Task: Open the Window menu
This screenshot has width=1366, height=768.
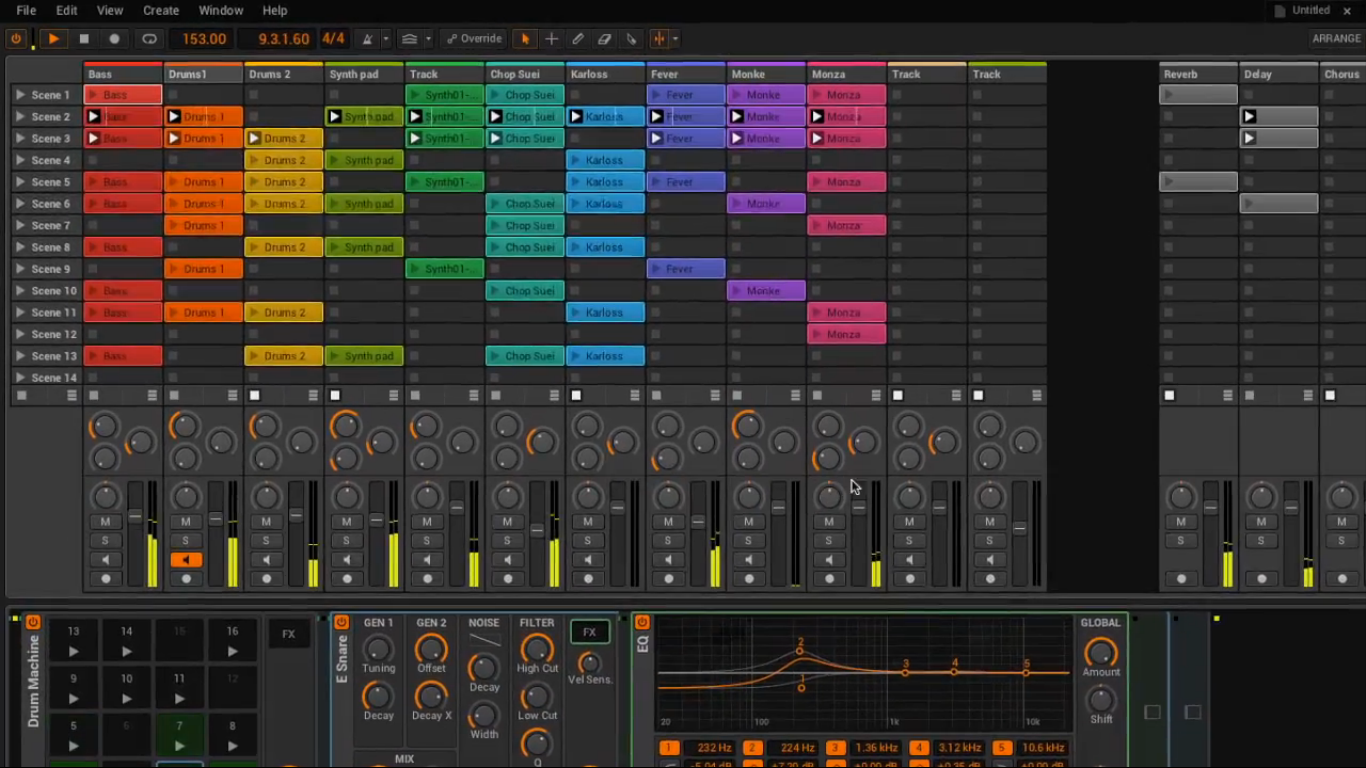Action: click(x=220, y=10)
